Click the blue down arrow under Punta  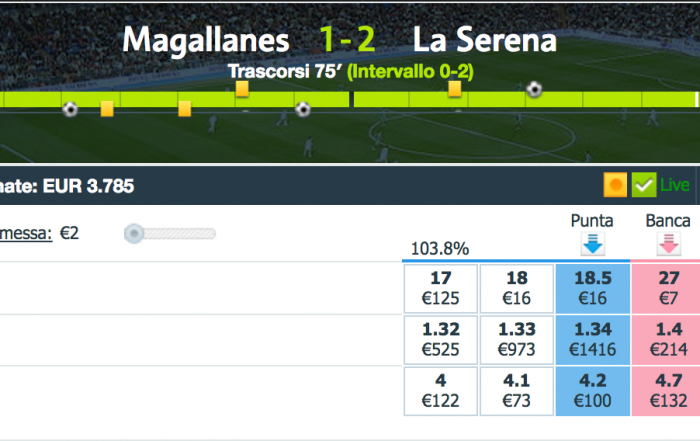tap(593, 244)
